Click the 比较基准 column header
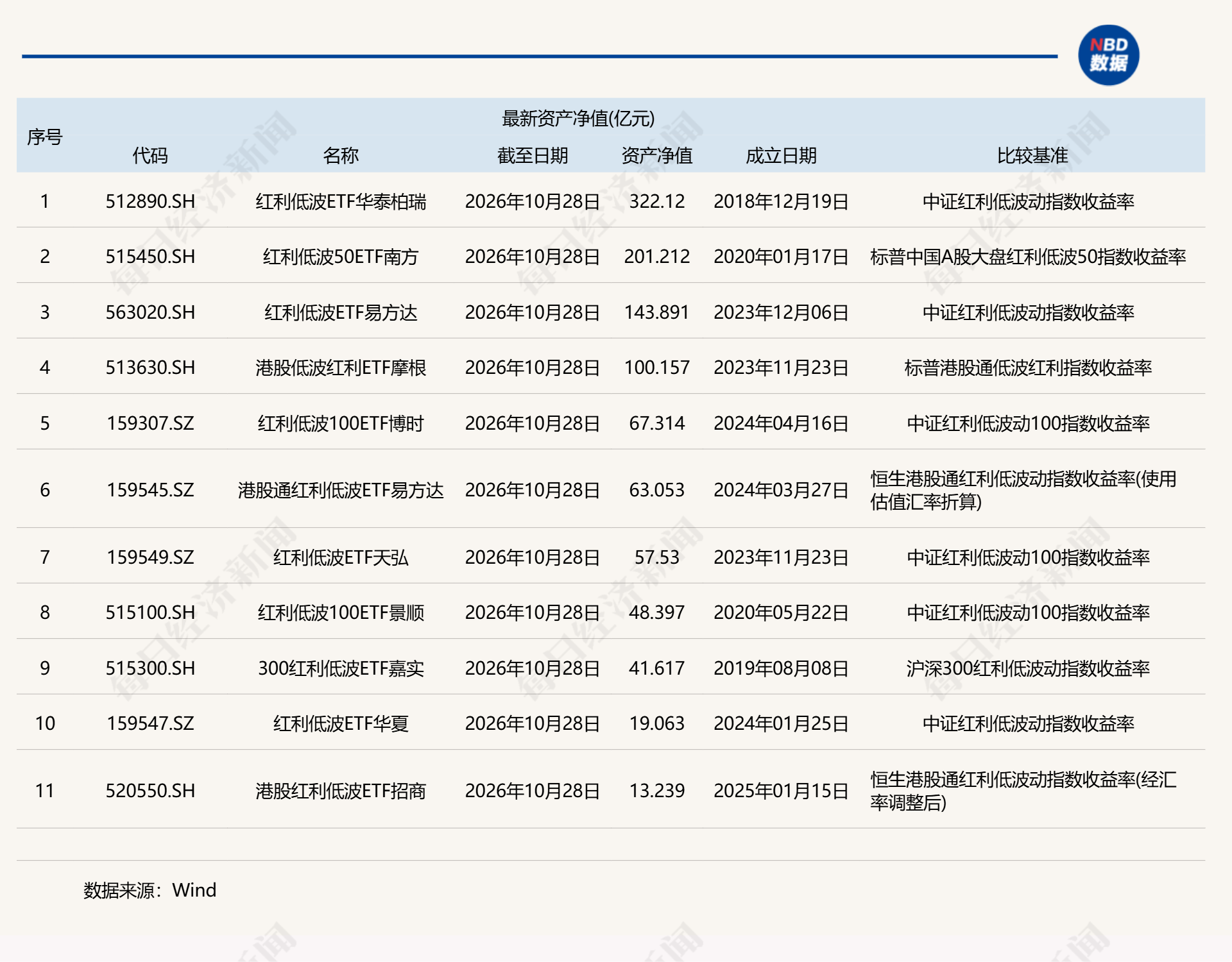The image size is (1232, 962). click(x=1032, y=155)
